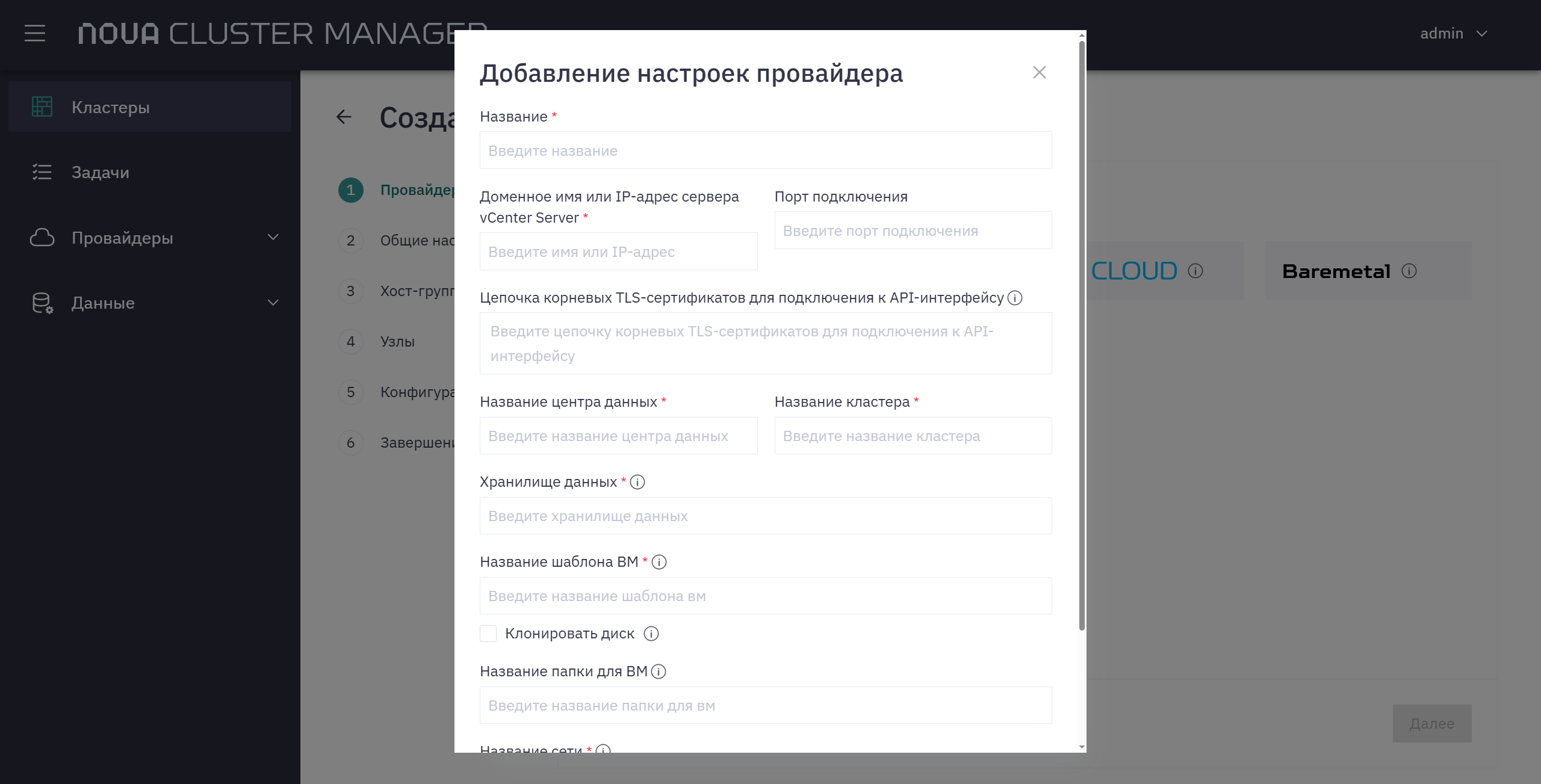Select the Данные sidebar item
The height and width of the screenshot is (784, 1541).
tap(150, 303)
